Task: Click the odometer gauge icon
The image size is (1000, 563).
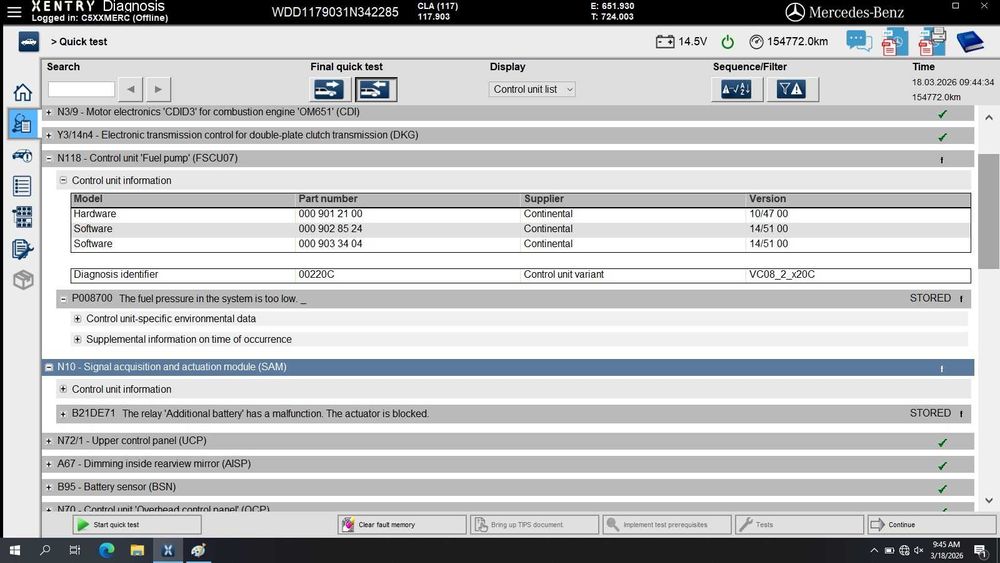Action: point(756,42)
